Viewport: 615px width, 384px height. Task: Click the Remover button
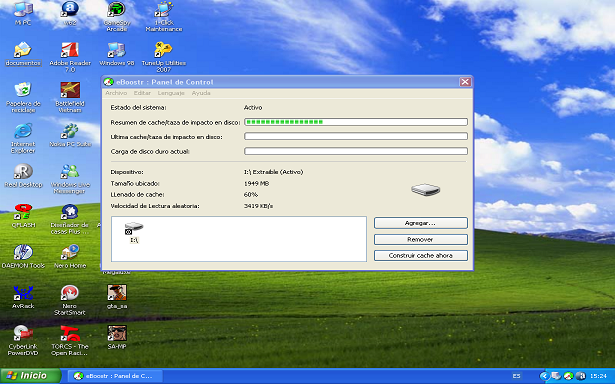[420, 239]
